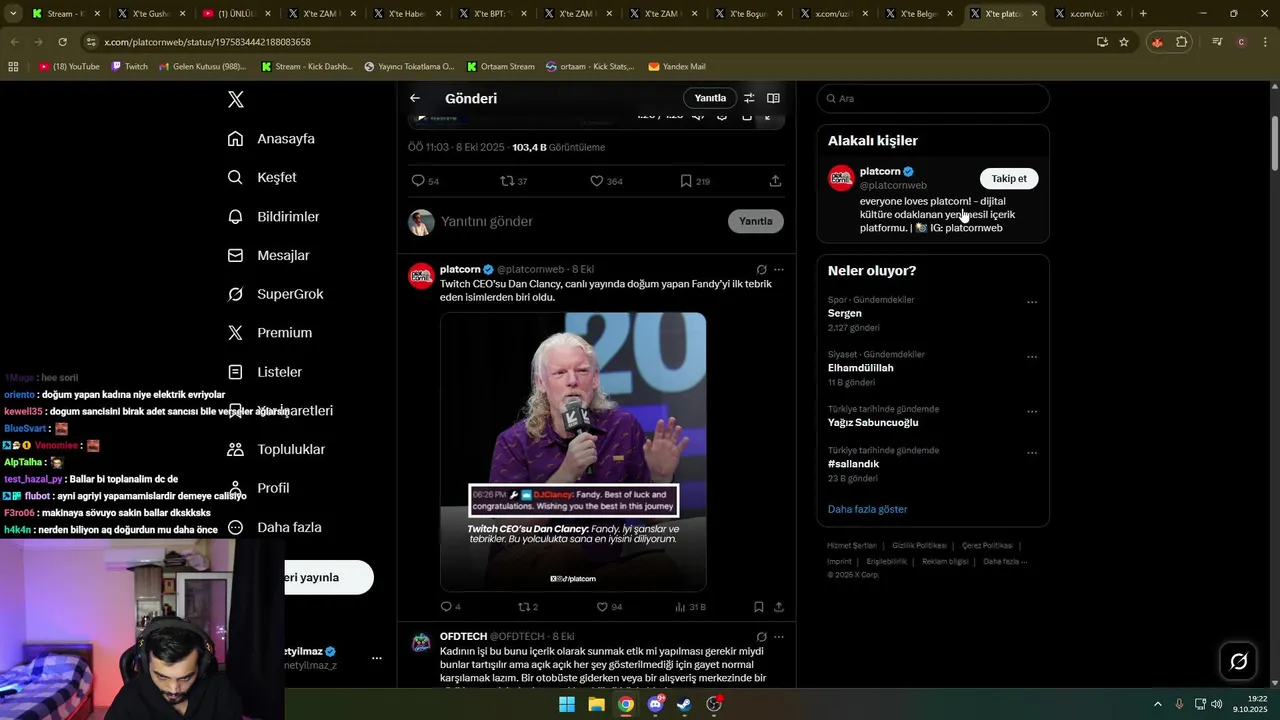Open Discord from the taskbar

[655, 704]
